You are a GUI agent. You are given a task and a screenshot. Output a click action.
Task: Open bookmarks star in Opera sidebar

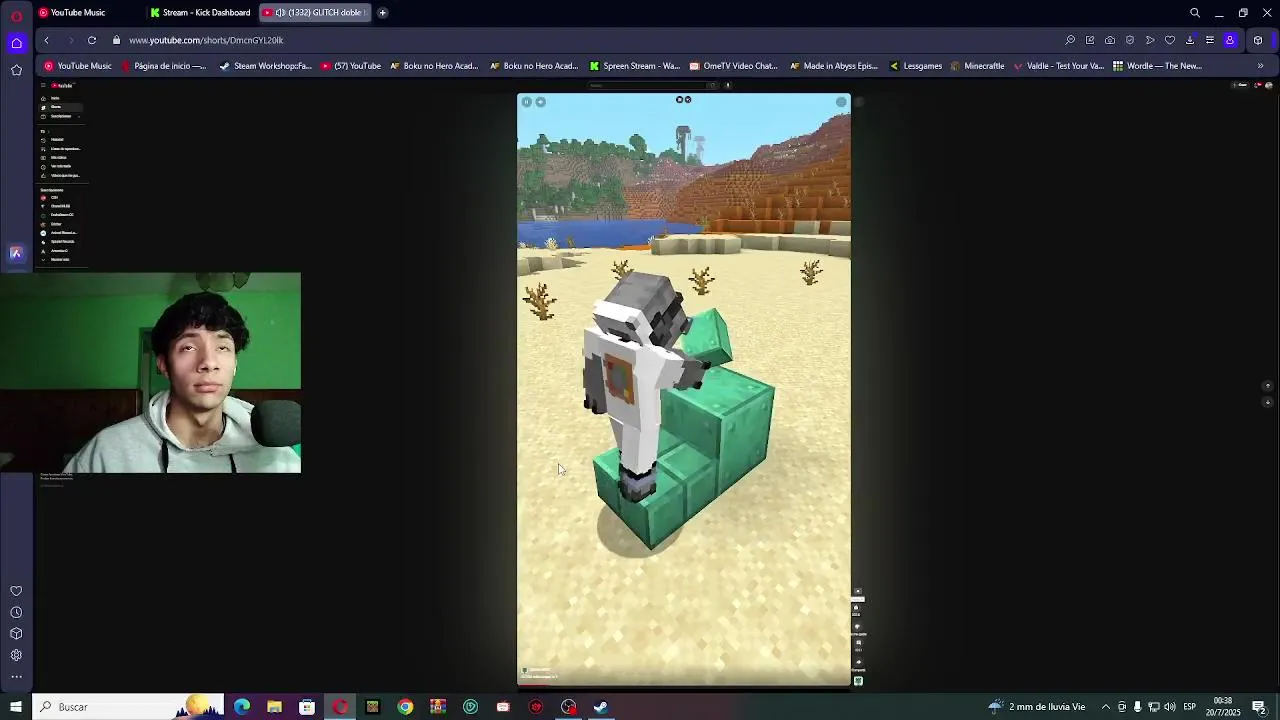point(16,70)
